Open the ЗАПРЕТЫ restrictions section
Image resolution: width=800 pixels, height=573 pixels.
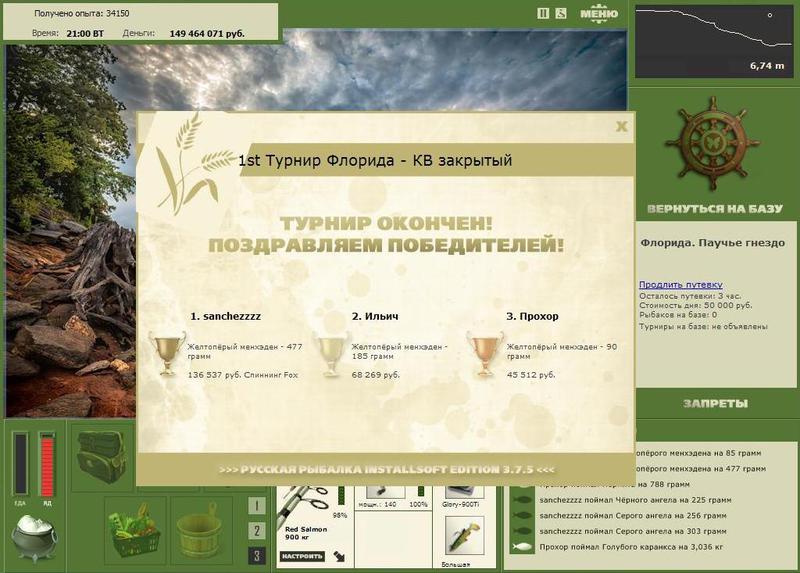(715, 404)
